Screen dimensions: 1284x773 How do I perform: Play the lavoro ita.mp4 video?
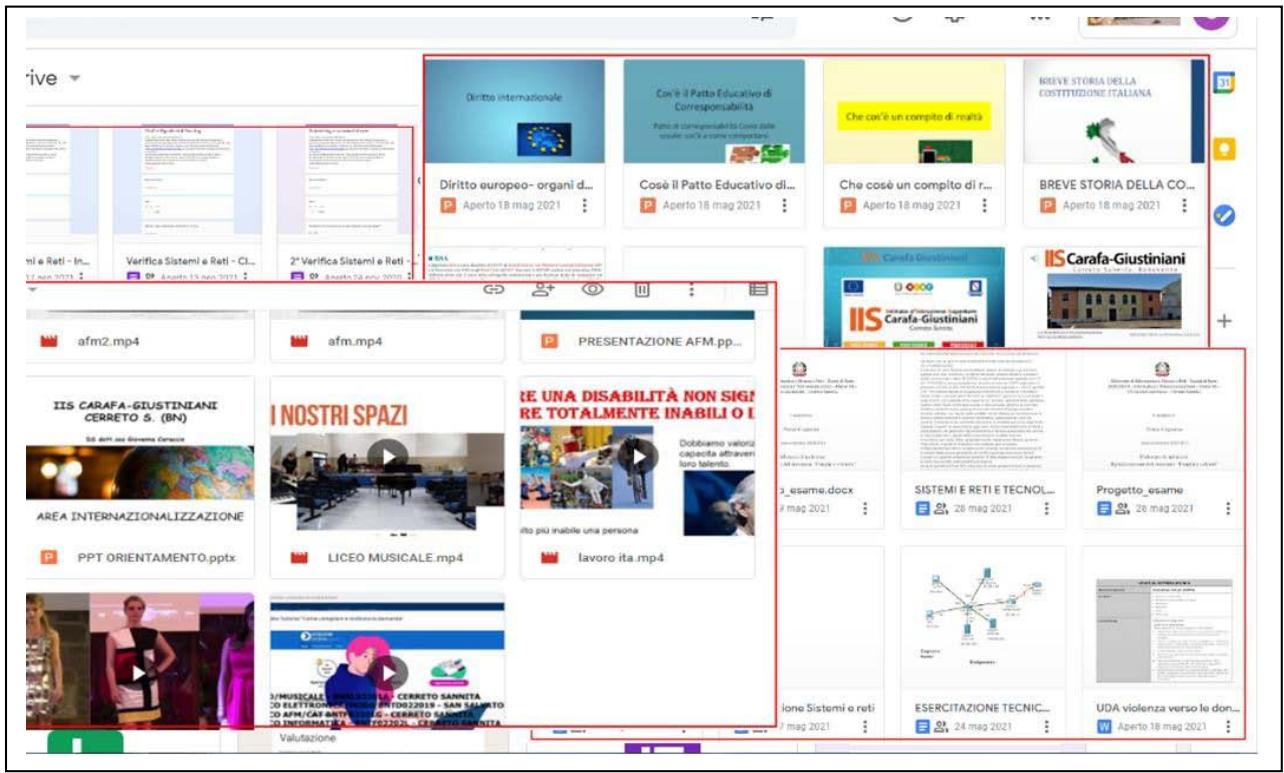click(637, 456)
